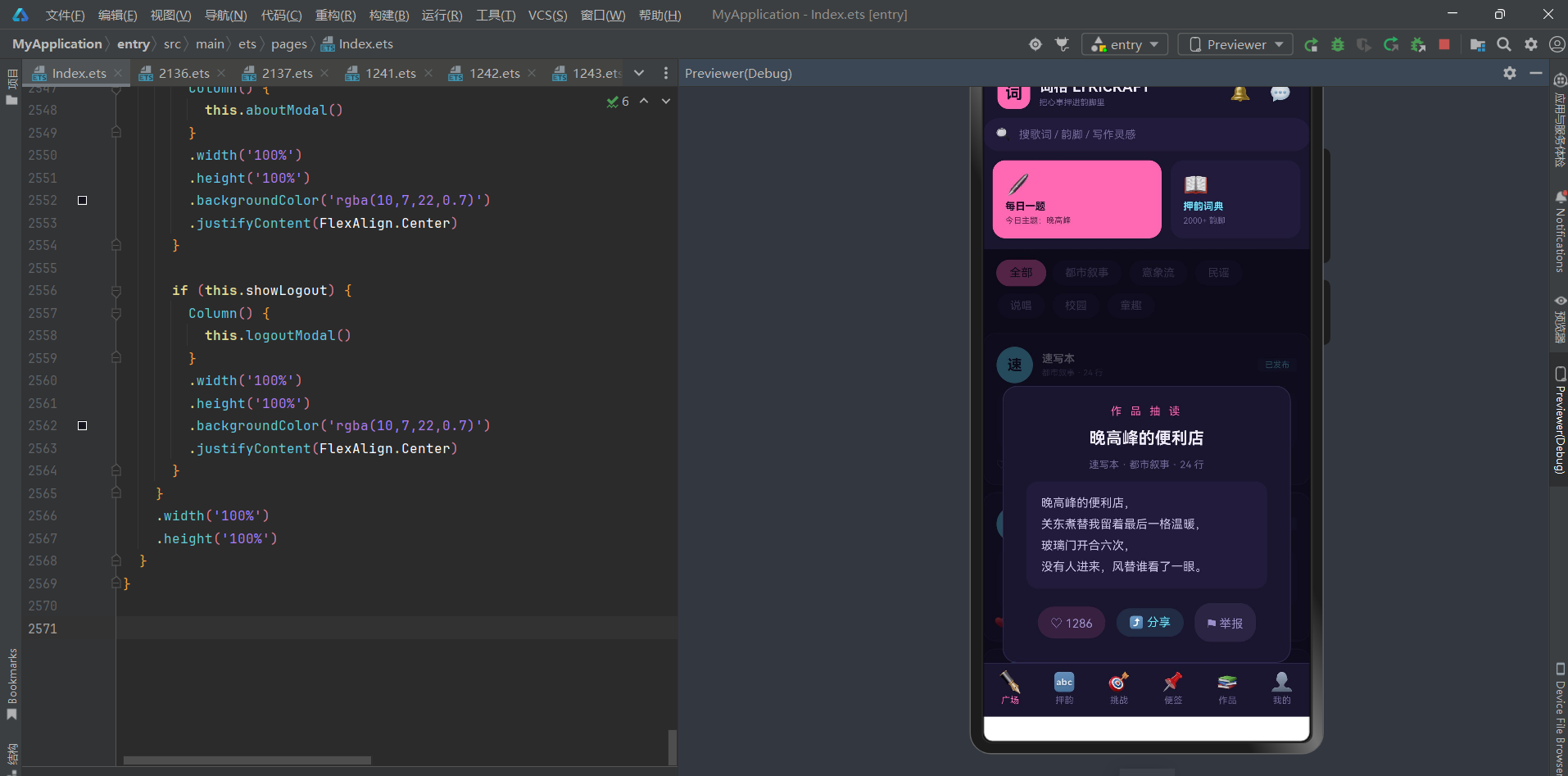Image resolution: width=1568 pixels, height=776 pixels.
Task: Click the bell notification icon in preview
Action: pos(1240,93)
